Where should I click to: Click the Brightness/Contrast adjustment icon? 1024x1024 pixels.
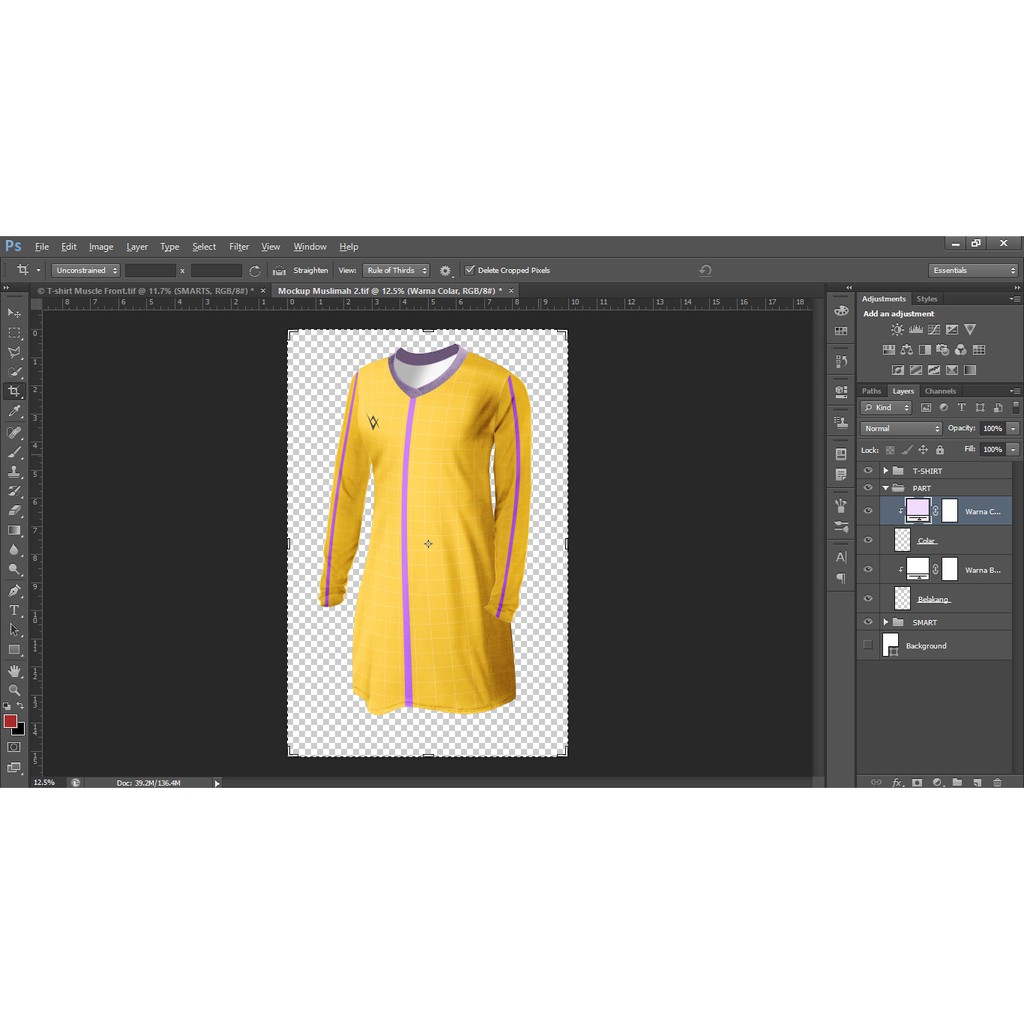[897, 330]
